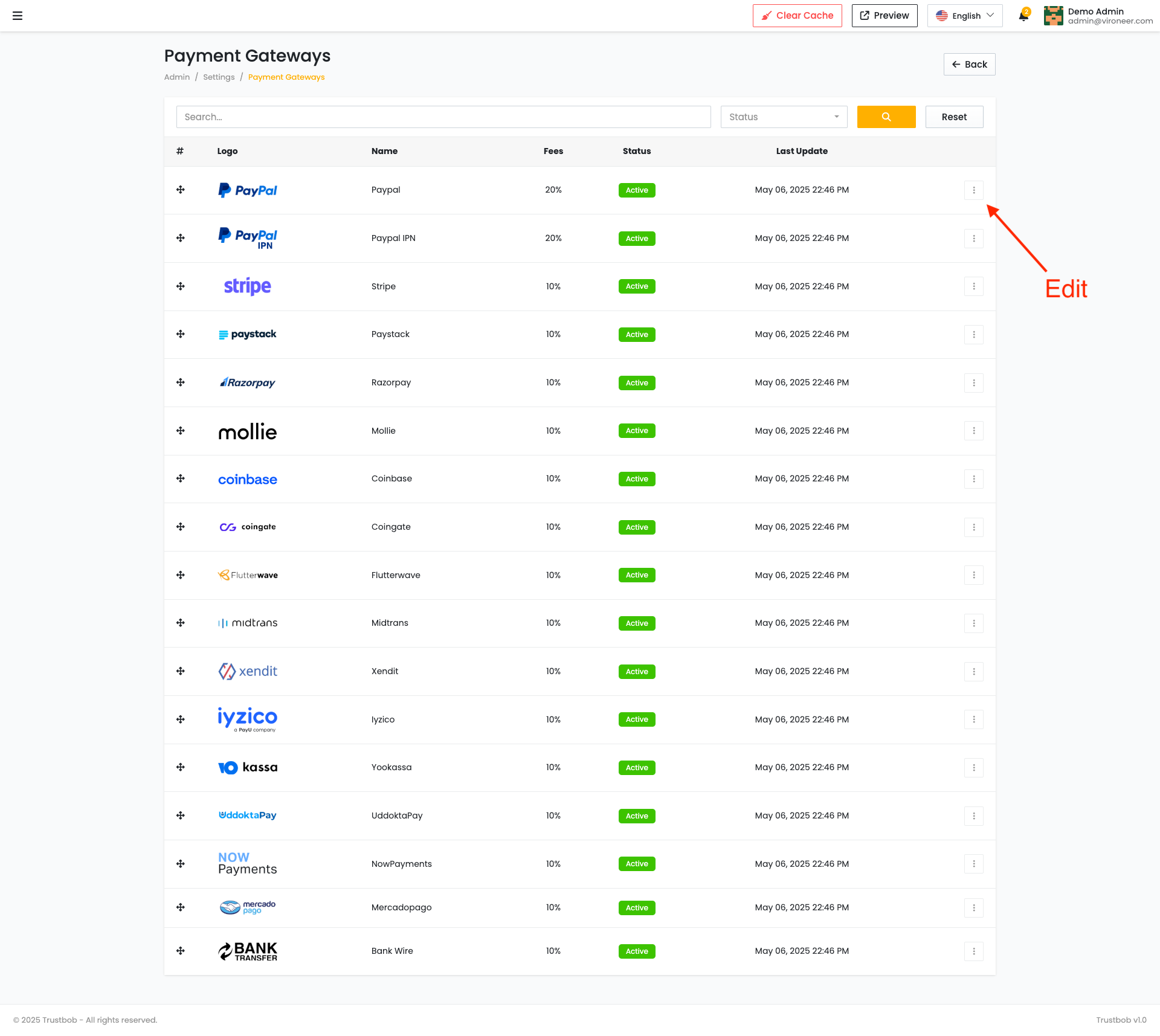1160x1036 pixels.
Task: Click the Last Update column header
Action: 802,152
